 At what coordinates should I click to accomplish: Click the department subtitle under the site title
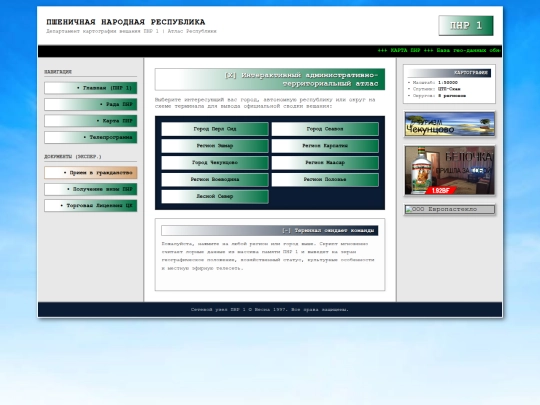click(x=131, y=31)
